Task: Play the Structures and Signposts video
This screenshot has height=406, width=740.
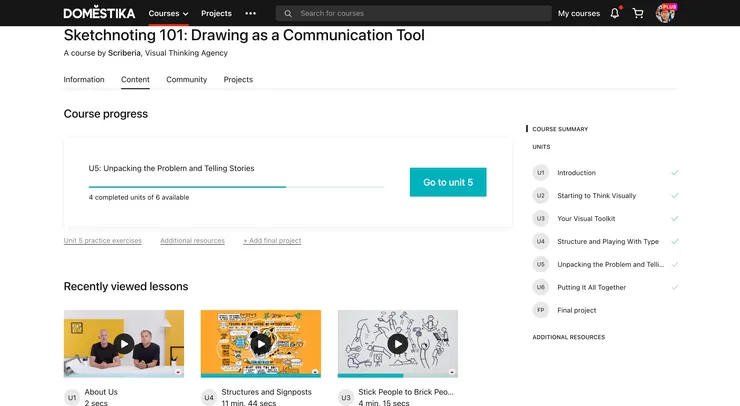Action: tap(260, 344)
